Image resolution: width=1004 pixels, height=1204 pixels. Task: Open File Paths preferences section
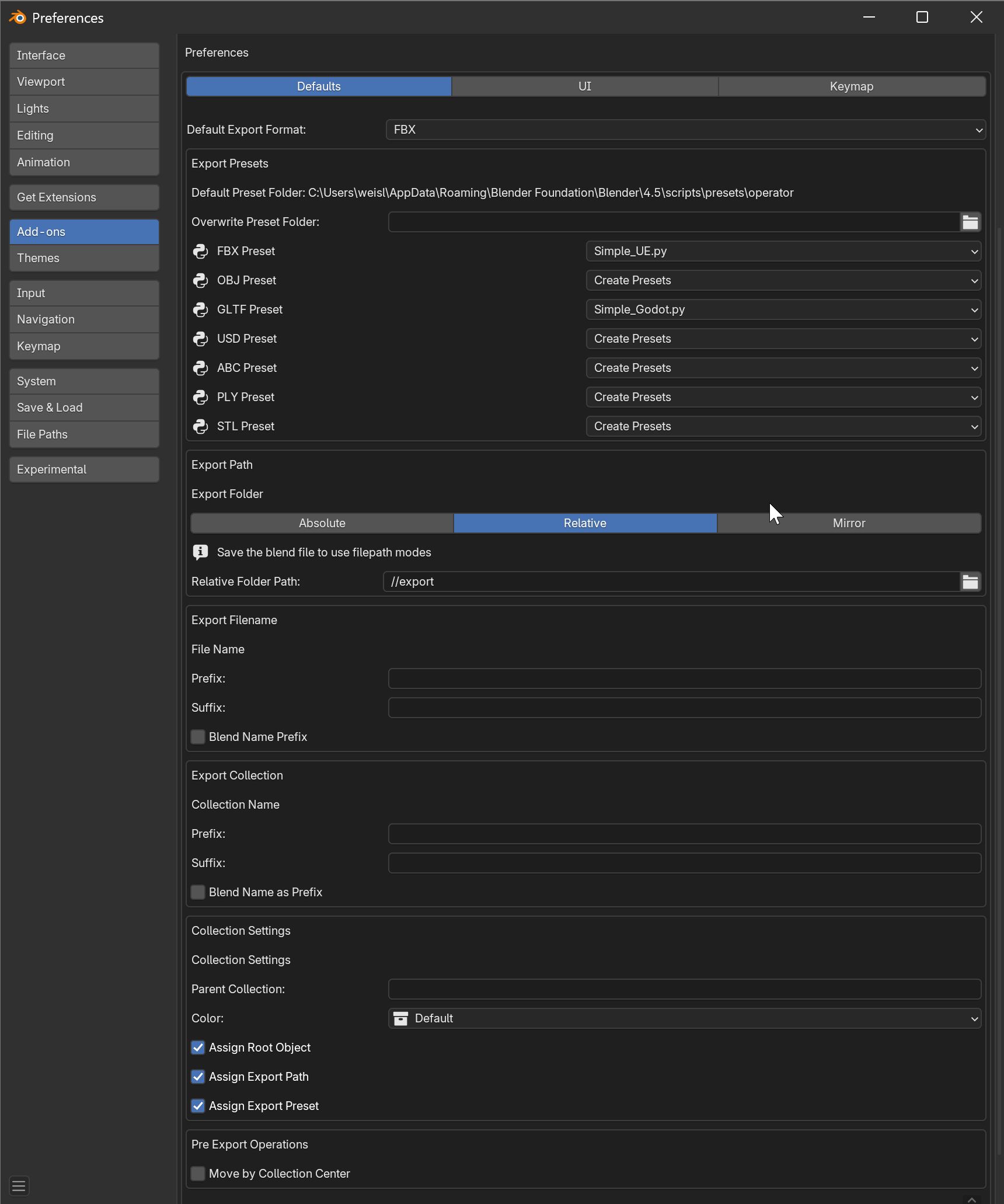84,434
